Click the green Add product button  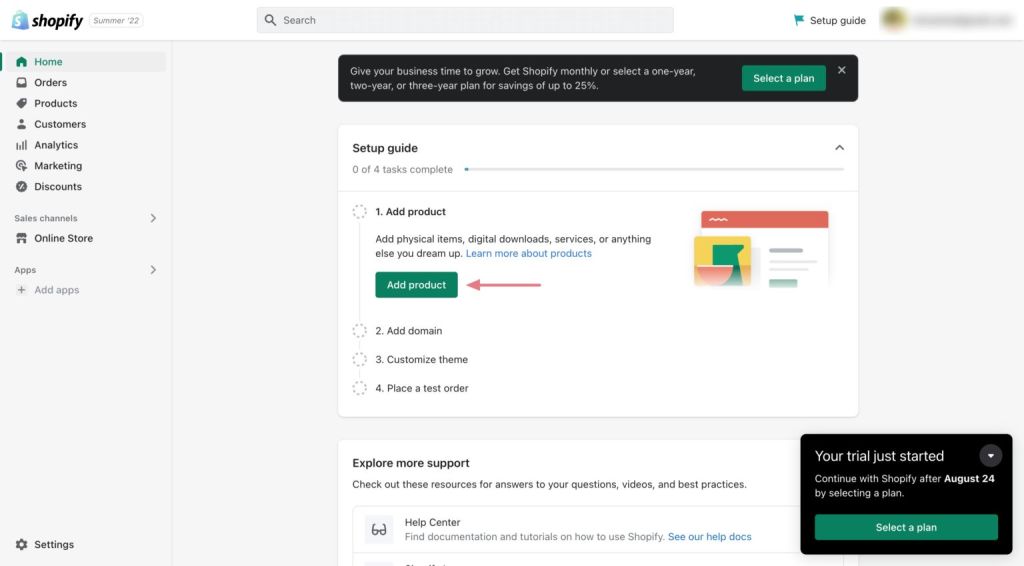[x=416, y=285]
